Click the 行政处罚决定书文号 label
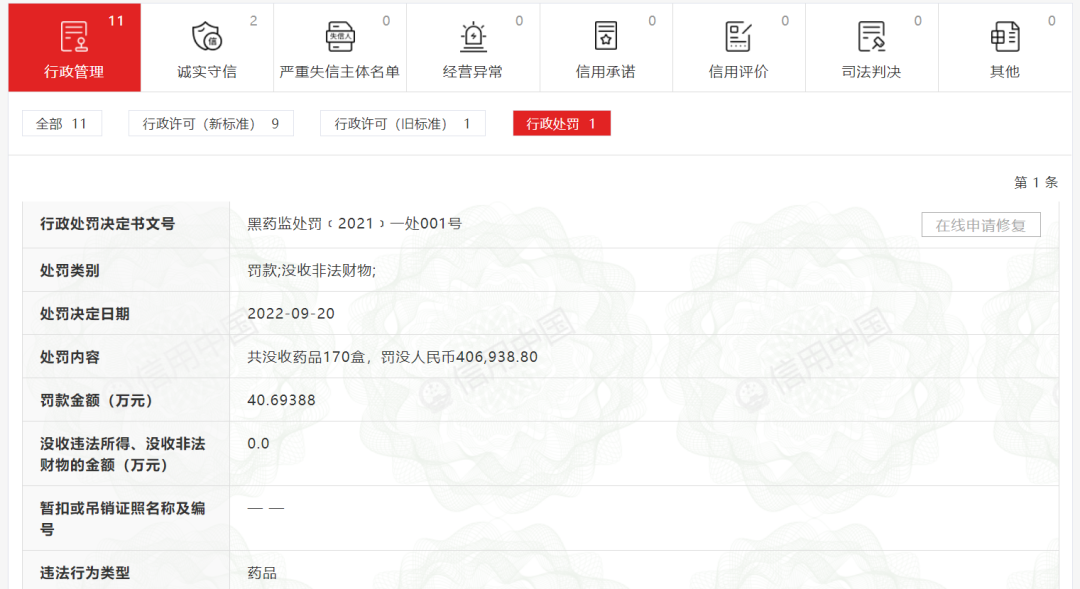The width and height of the screenshot is (1080, 589). pyautogui.click(x=107, y=224)
